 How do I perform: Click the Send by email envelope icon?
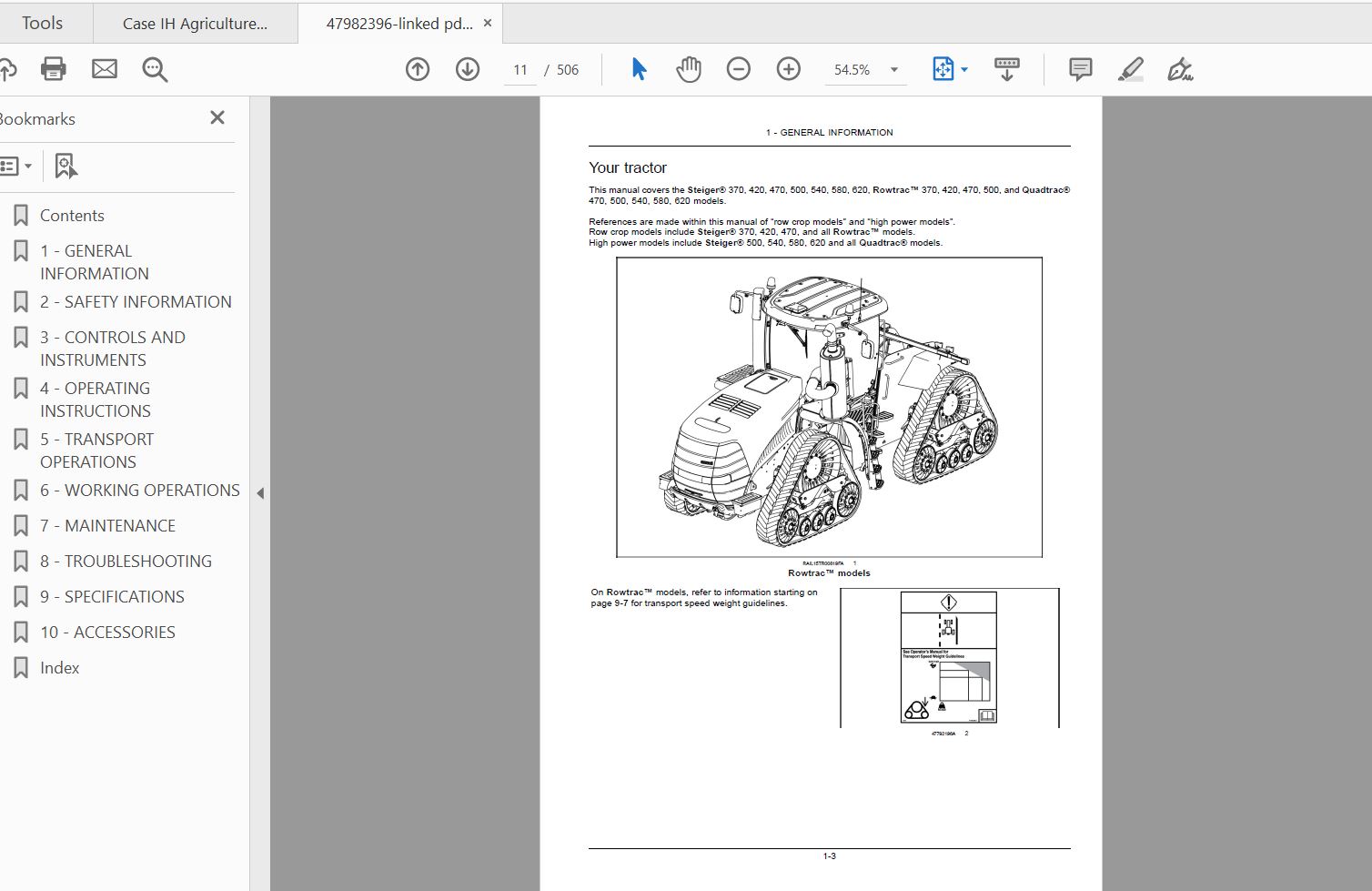(105, 69)
